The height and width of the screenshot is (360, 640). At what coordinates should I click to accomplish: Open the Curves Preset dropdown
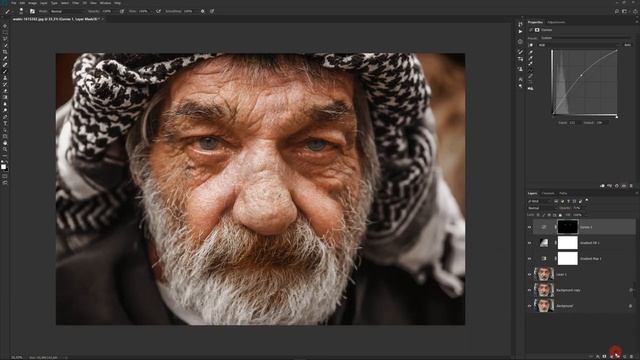[585, 38]
